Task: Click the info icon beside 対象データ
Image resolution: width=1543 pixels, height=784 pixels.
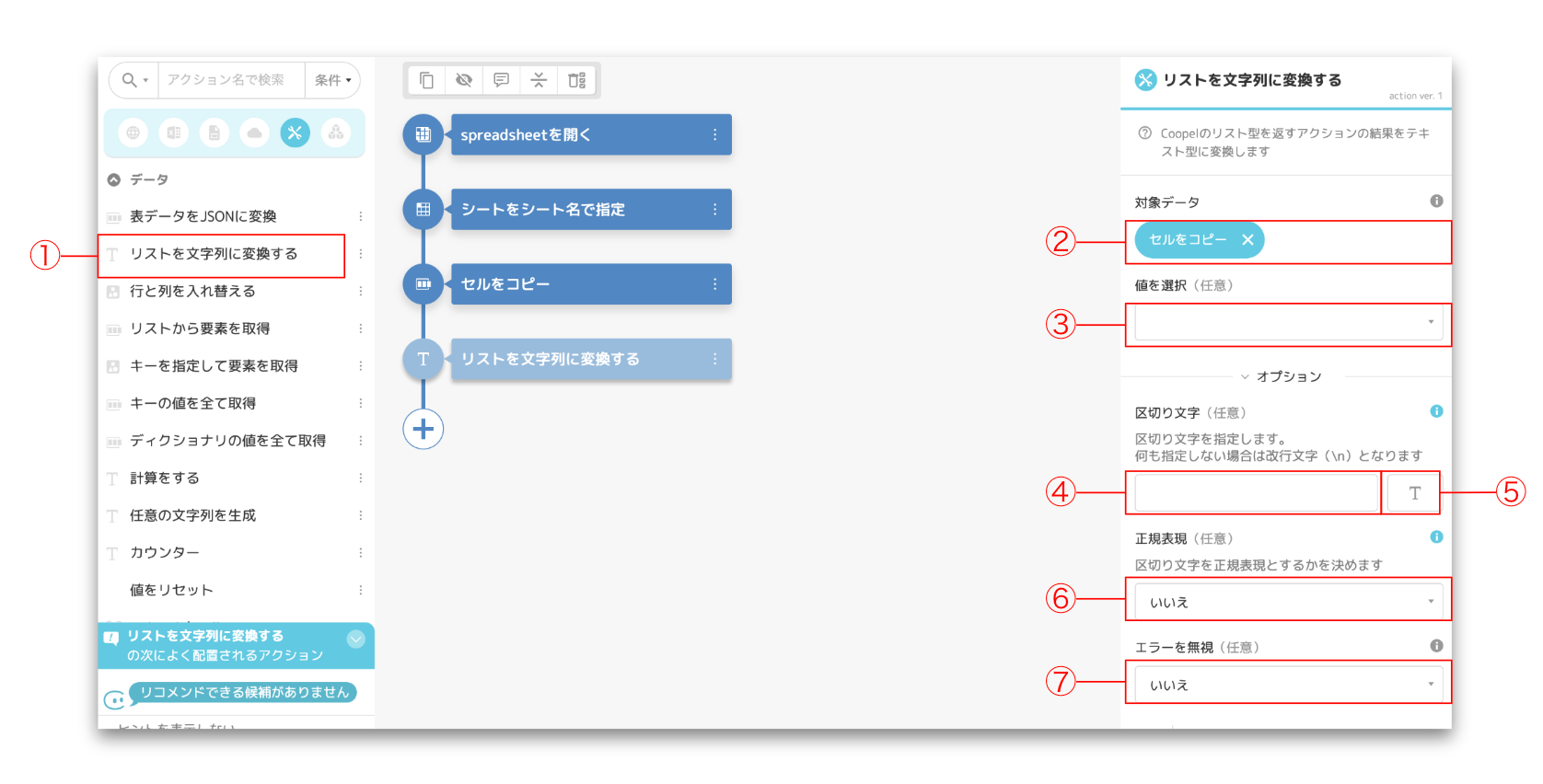Action: [x=1436, y=201]
